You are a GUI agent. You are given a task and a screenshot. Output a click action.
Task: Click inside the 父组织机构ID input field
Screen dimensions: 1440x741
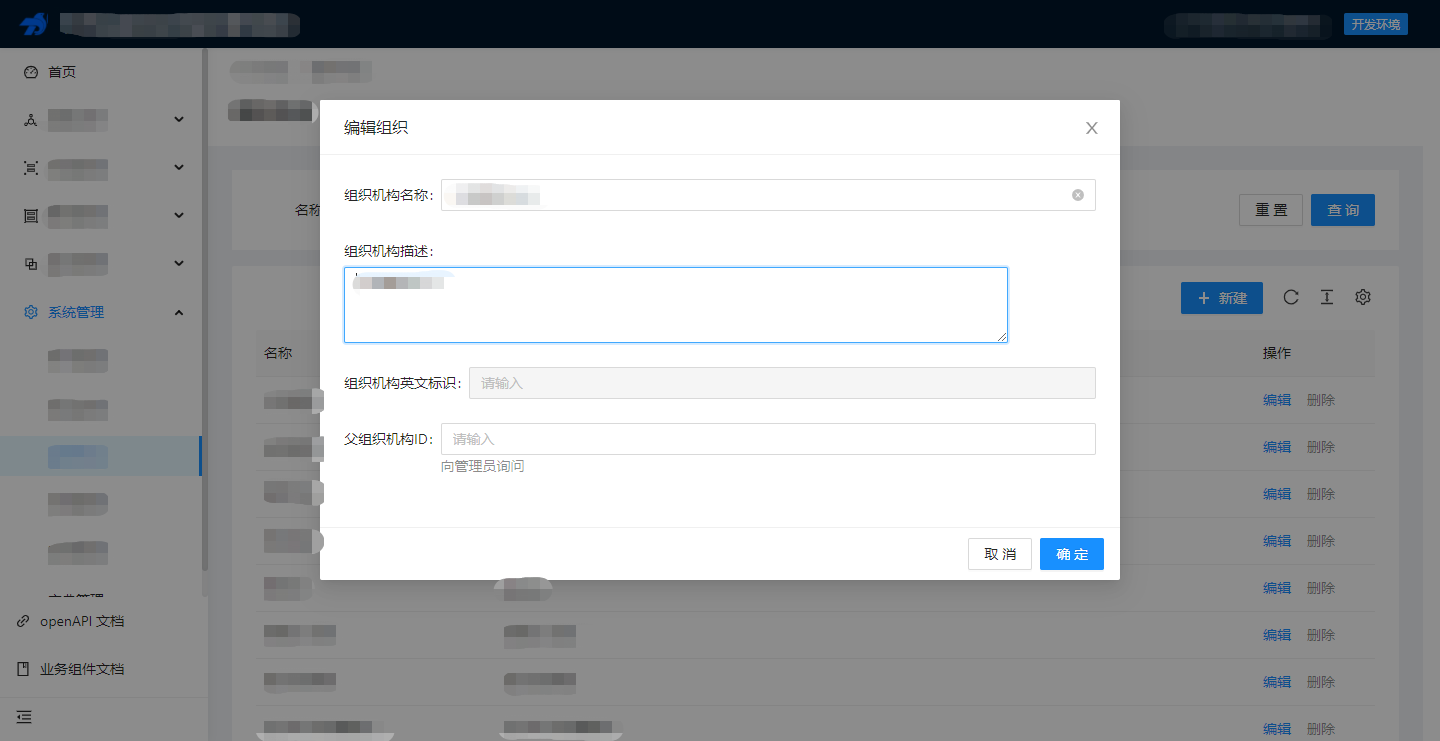coord(768,438)
